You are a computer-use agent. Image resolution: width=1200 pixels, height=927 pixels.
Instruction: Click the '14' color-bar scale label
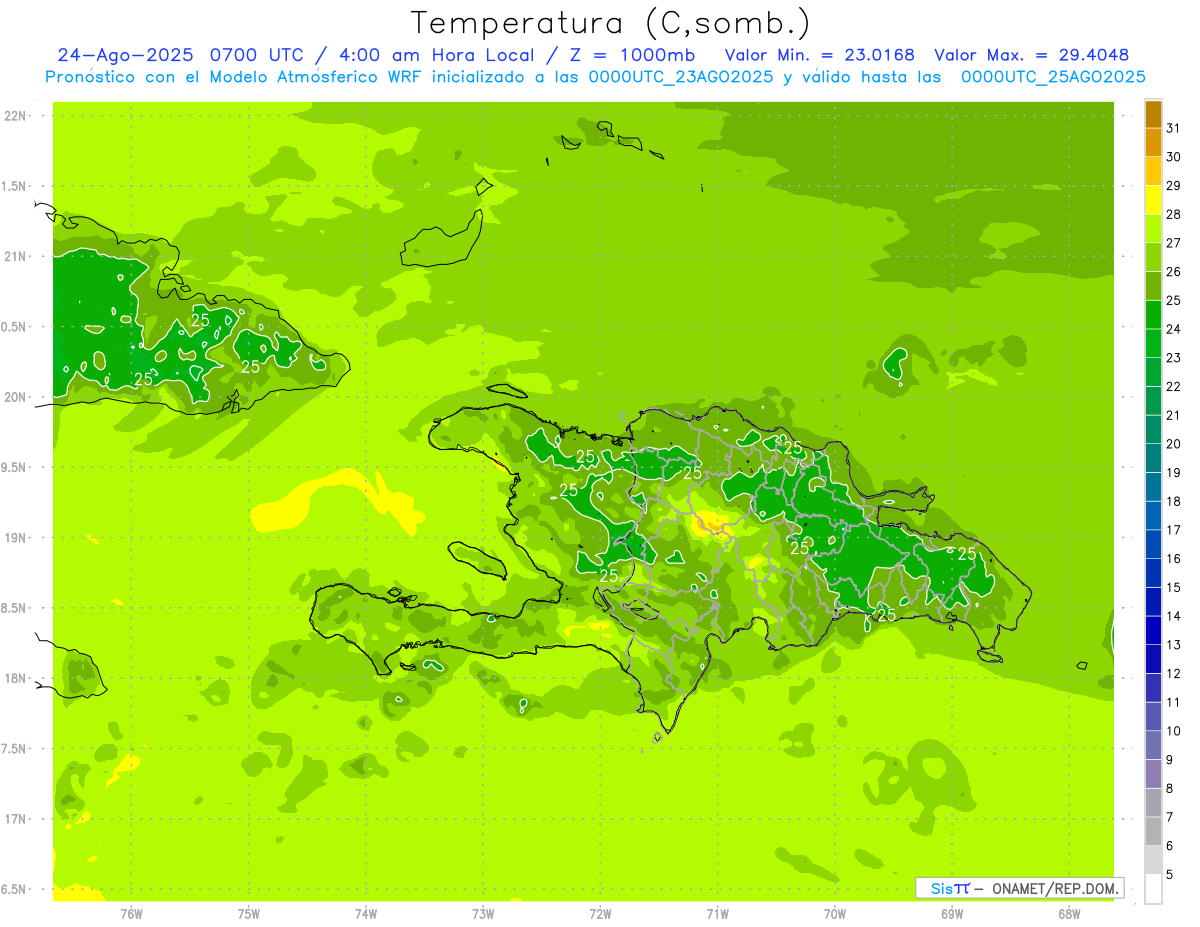point(1173,616)
